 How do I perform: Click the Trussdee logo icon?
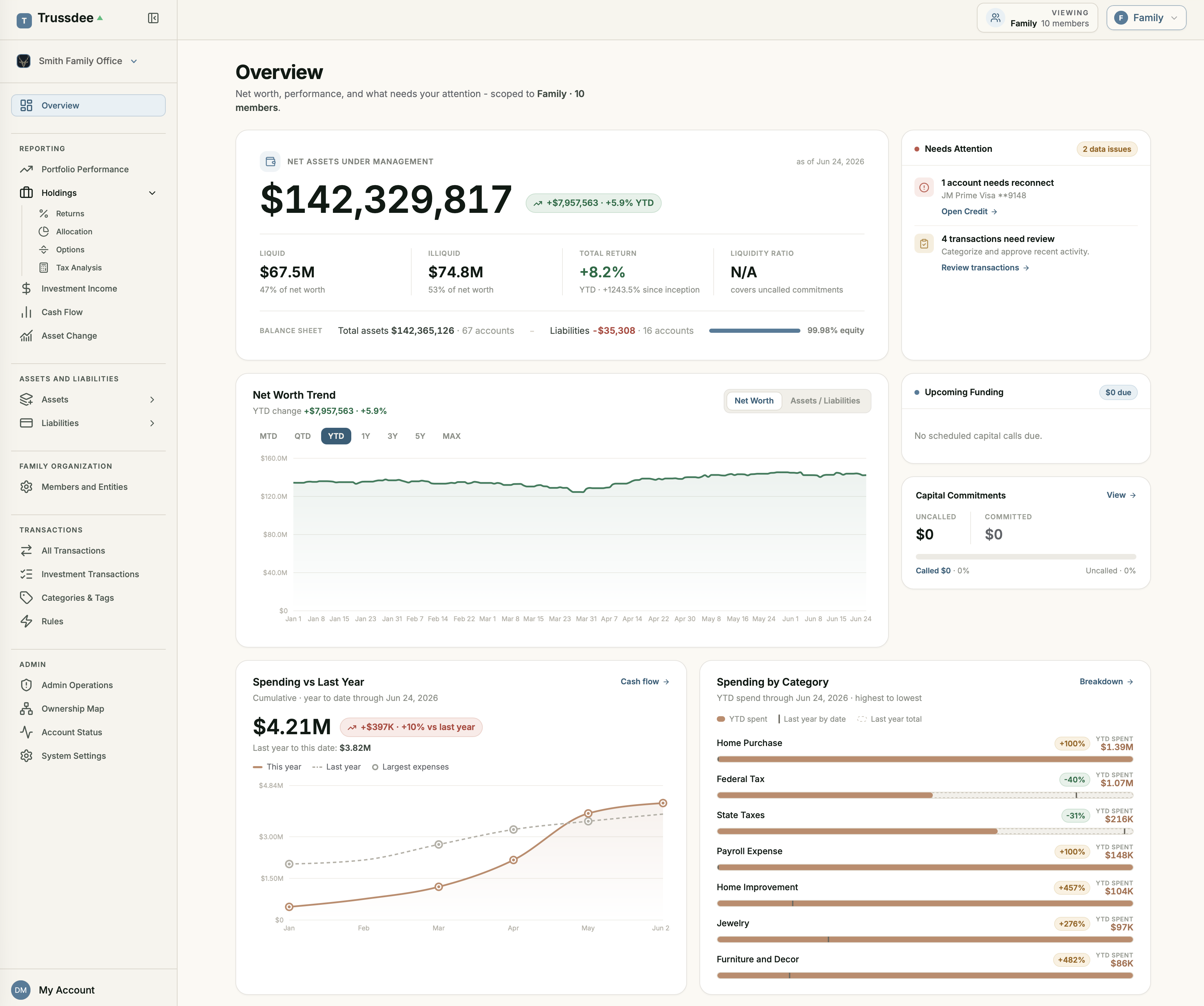[24, 21]
